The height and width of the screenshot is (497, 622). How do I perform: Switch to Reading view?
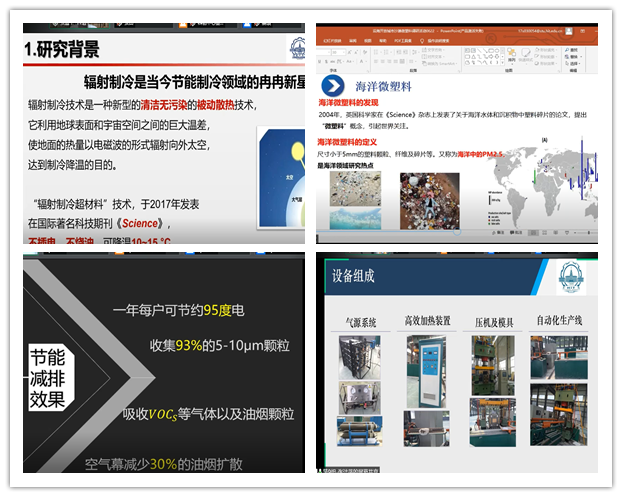click(555, 233)
